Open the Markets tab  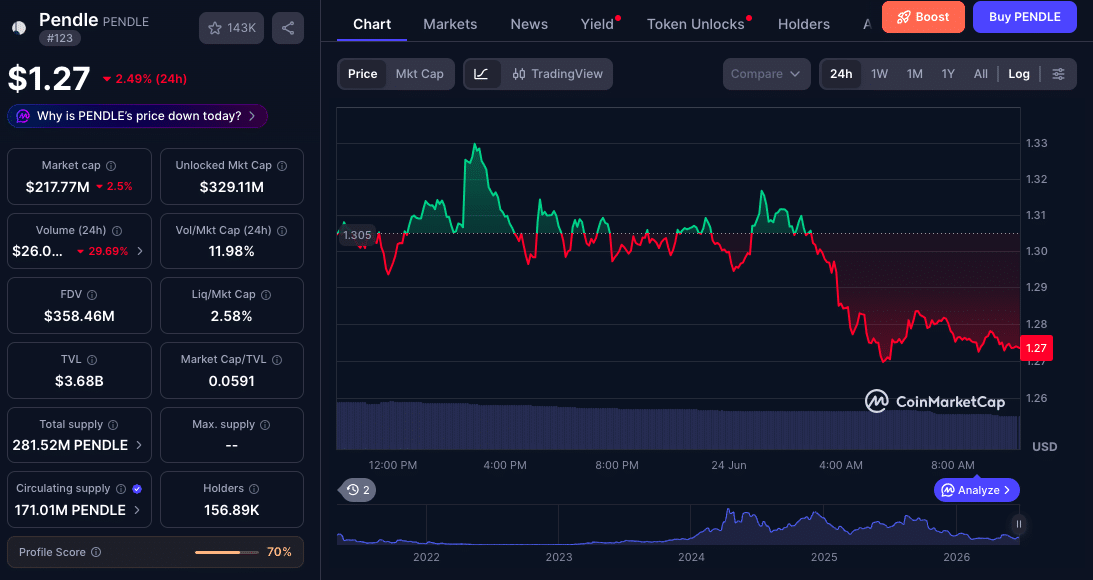pyautogui.click(x=450, y=24)
